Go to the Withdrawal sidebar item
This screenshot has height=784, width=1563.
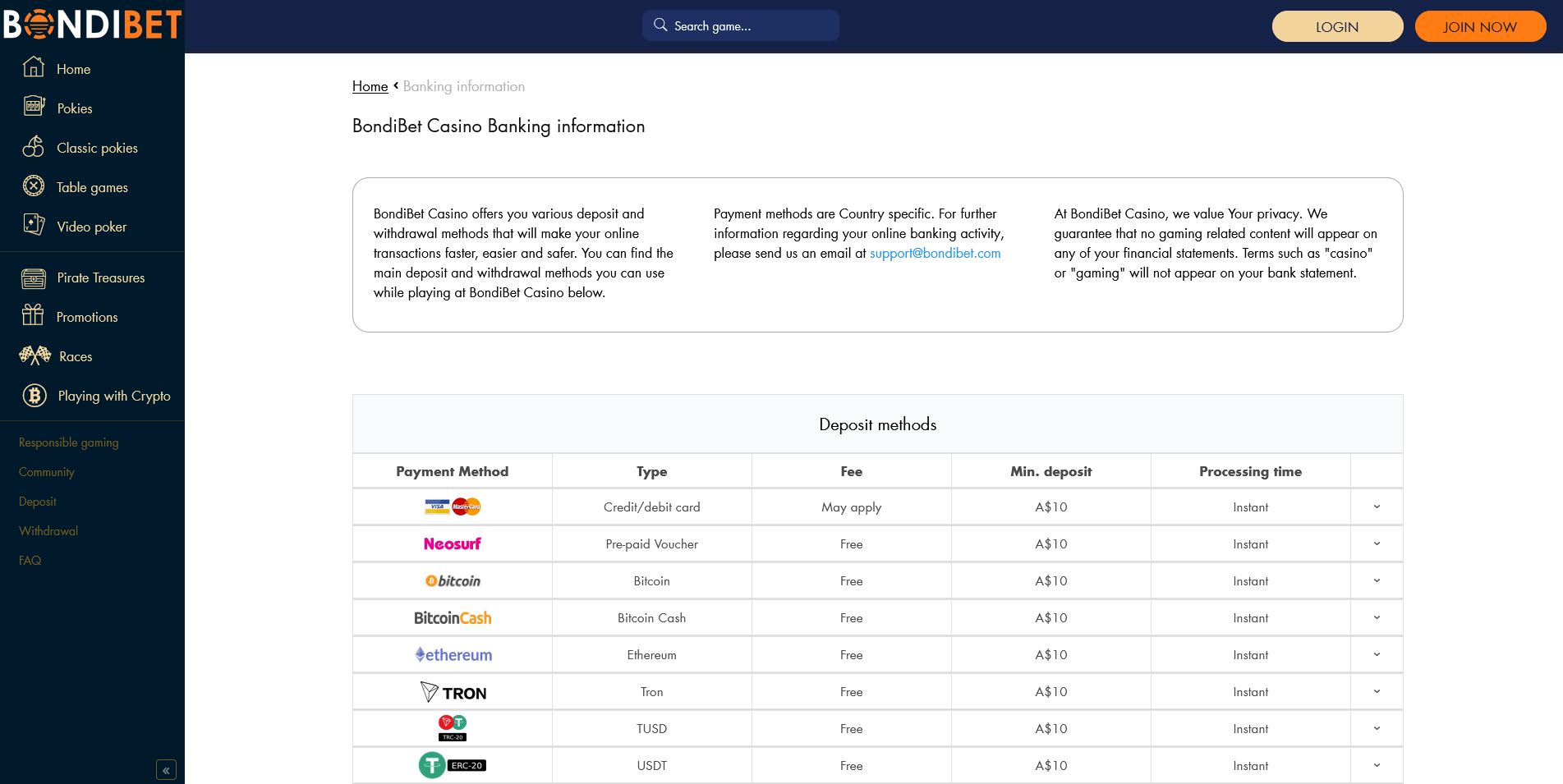point(48,531)
